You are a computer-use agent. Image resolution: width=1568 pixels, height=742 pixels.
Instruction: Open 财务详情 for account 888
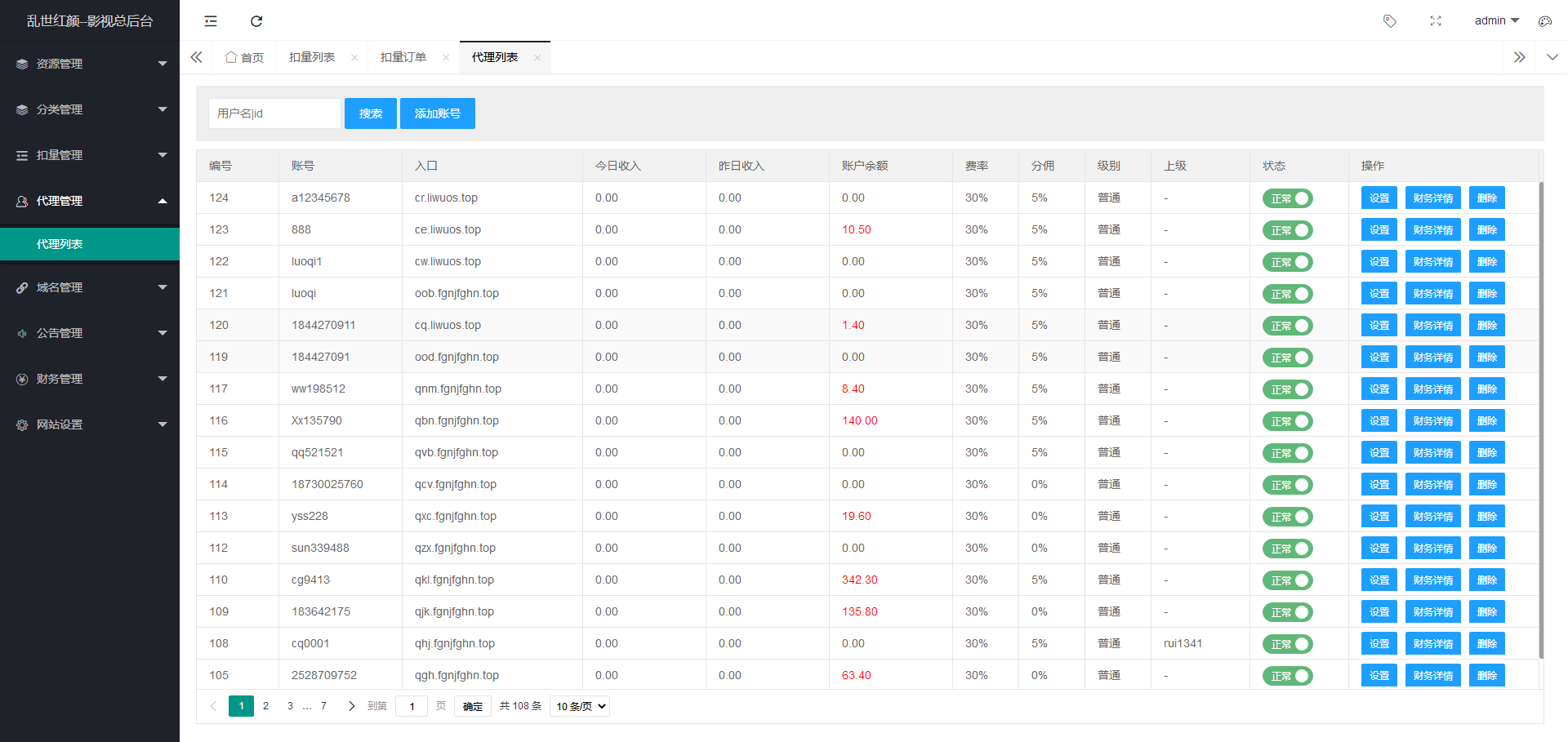tap(1432, 230)
